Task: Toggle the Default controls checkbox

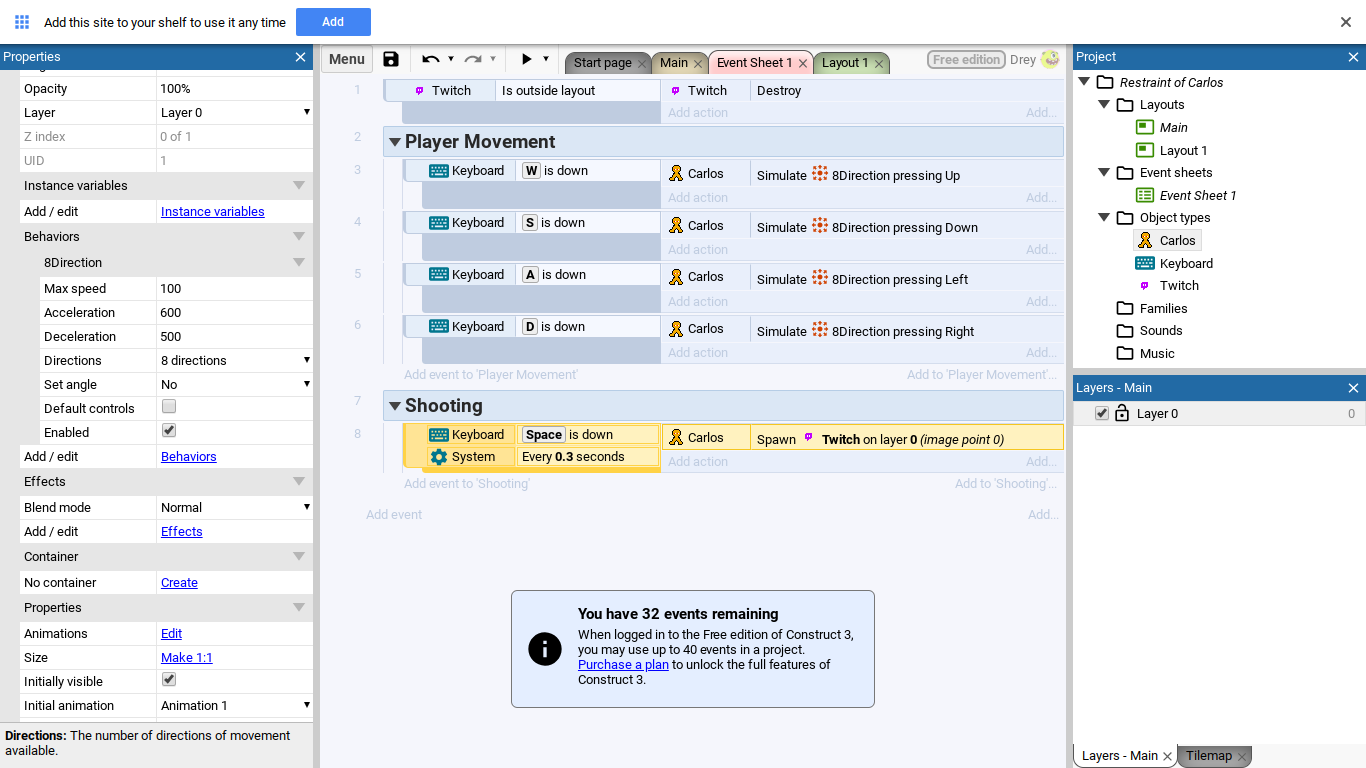Action: click(x=169, y=407)
